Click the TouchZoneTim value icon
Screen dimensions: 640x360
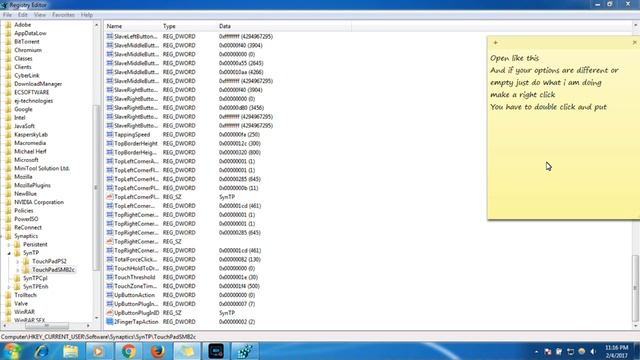[110, 286]
